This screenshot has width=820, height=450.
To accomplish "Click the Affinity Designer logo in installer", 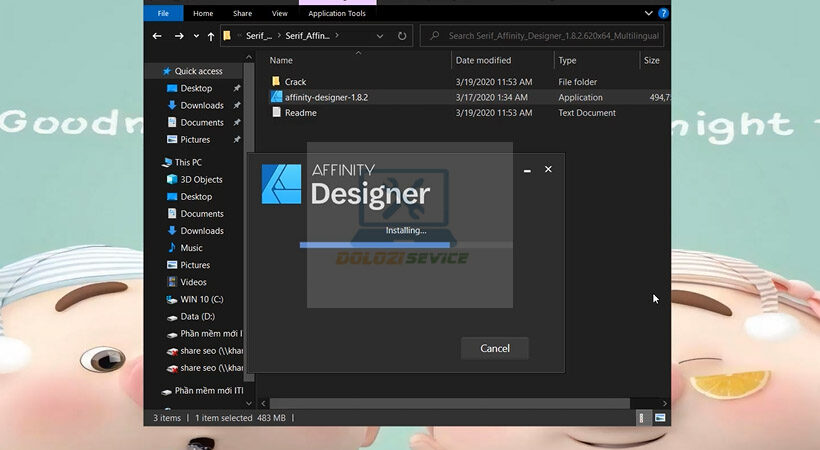I will pos(281,184).
